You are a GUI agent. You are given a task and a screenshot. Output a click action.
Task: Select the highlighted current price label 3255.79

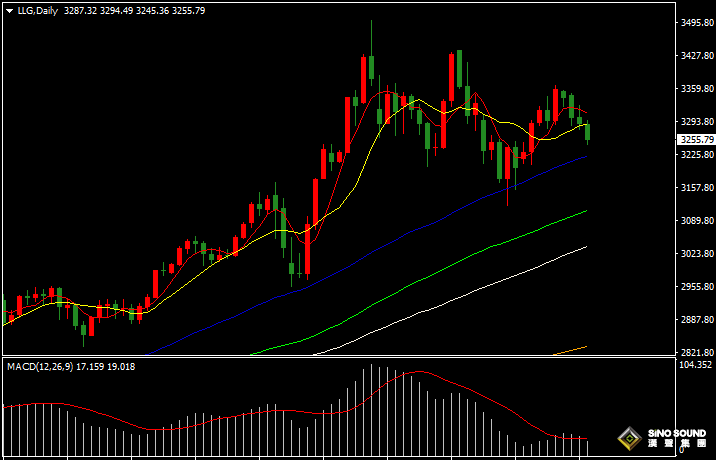694,140
